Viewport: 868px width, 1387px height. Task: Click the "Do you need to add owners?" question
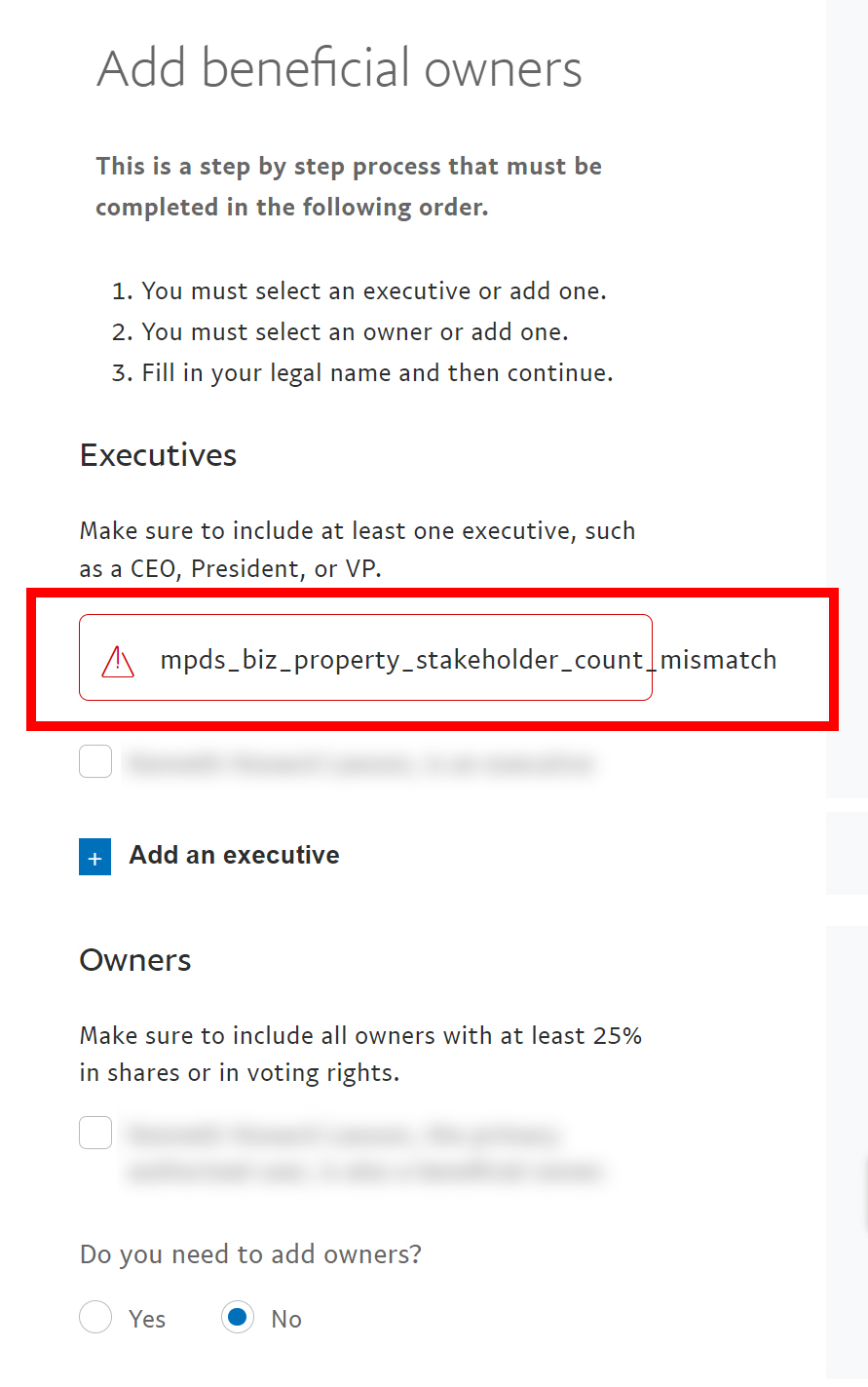tap(250, 1253)
